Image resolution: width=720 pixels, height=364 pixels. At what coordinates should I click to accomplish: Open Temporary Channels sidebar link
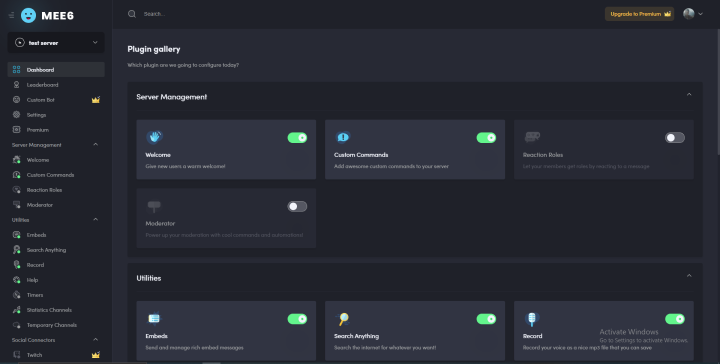56,325
